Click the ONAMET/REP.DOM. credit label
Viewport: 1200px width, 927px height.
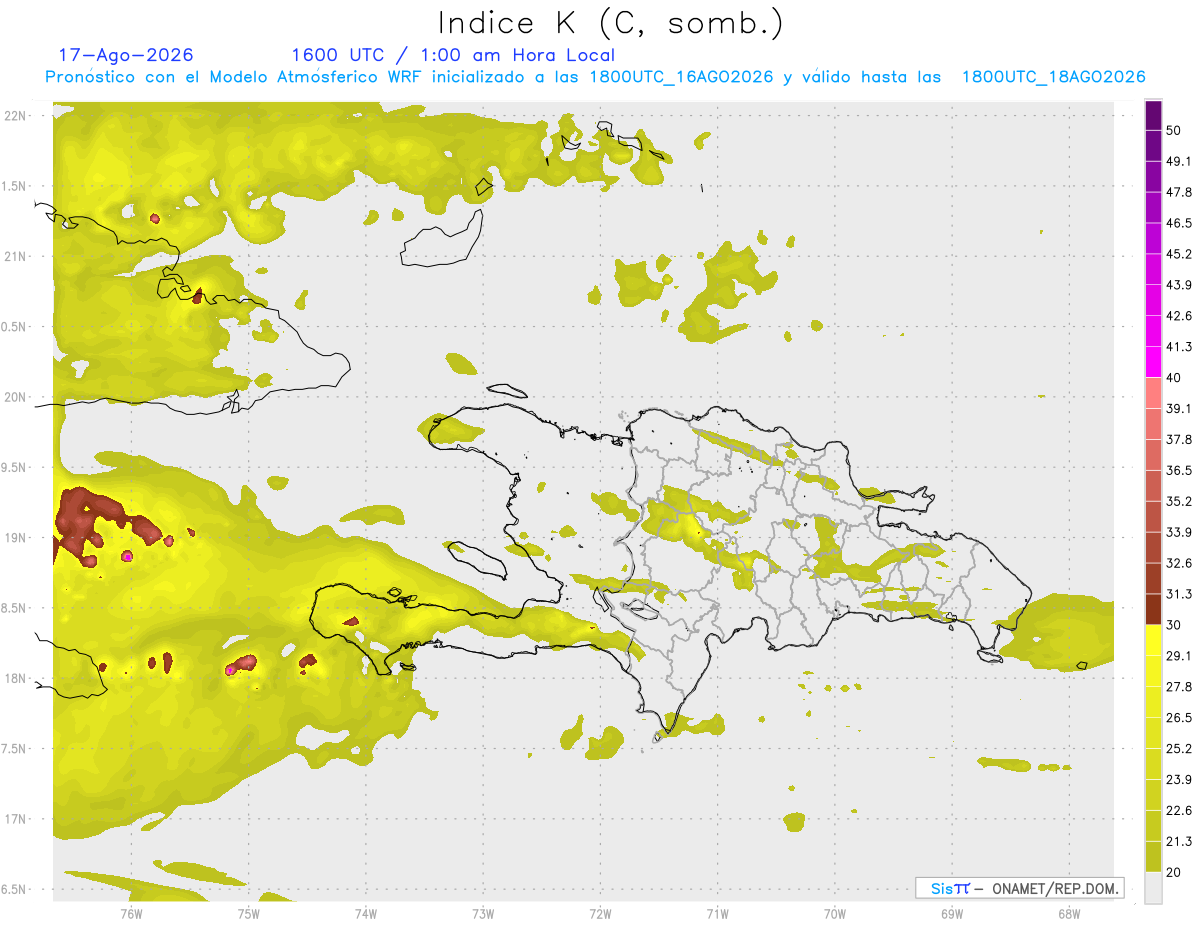click(1055, 888)
